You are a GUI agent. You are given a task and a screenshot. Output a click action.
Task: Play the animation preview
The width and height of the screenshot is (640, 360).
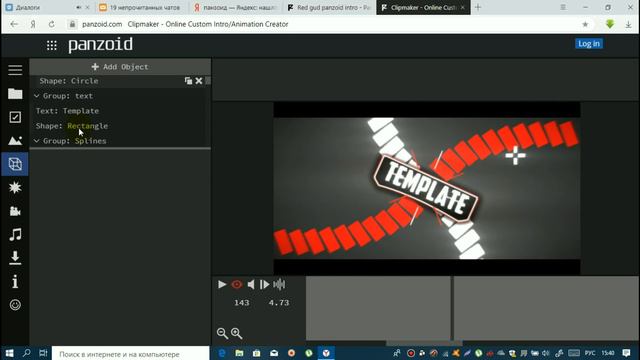coord(222,284)
